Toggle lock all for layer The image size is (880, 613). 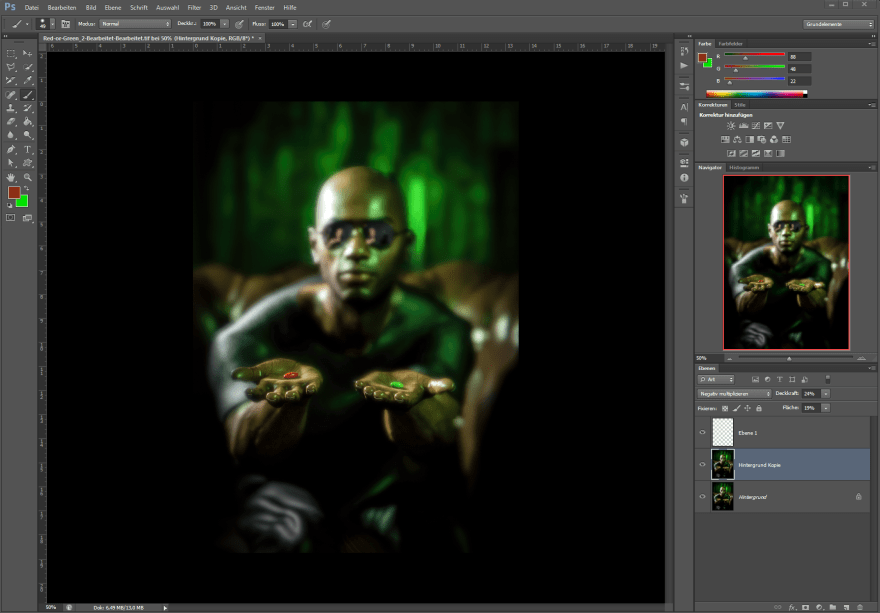759,408
